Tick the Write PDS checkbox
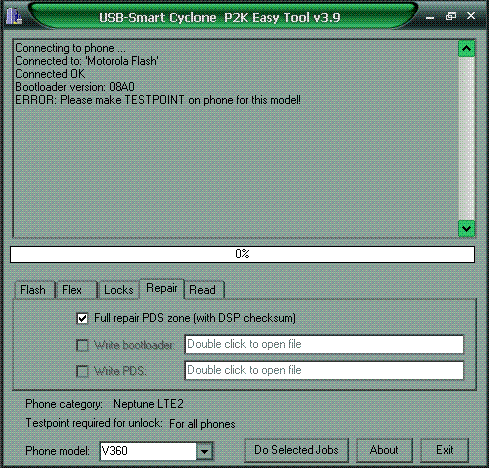Image resolution: width=489 pixels, height=468 pixels. click(82, 371)
